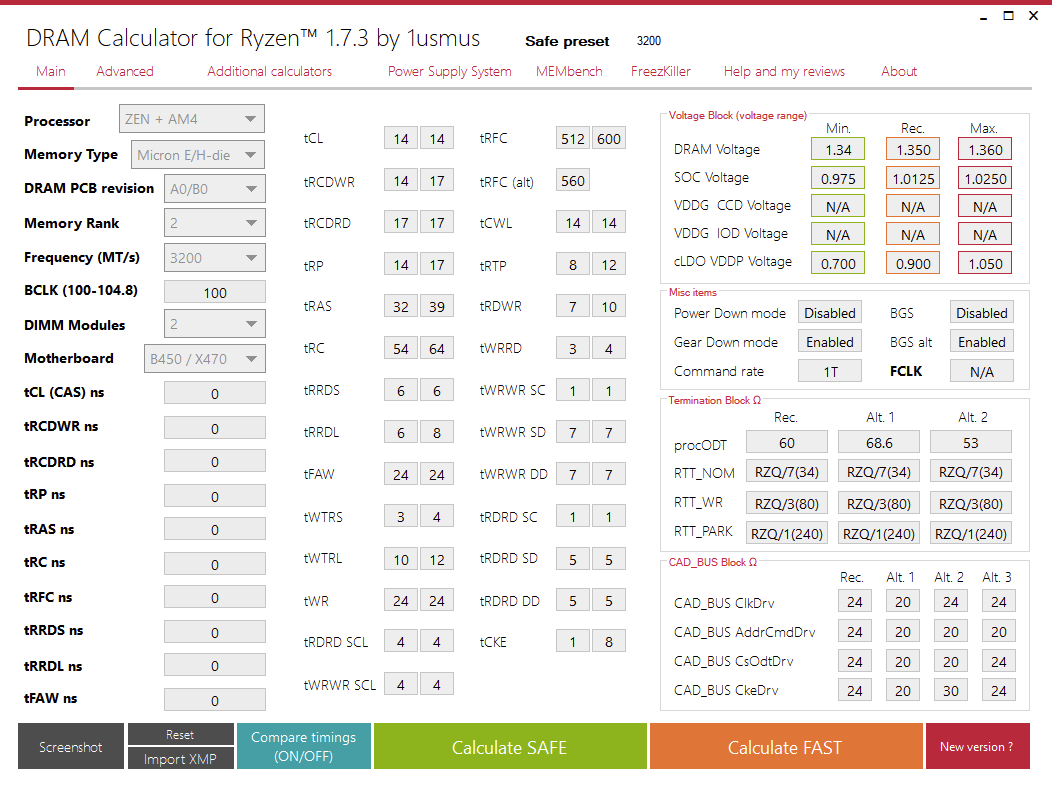The height and width of the screenshot is (791, 1052).
Task: Click the FCLK N/A value
Action: [x=982, y=371]
